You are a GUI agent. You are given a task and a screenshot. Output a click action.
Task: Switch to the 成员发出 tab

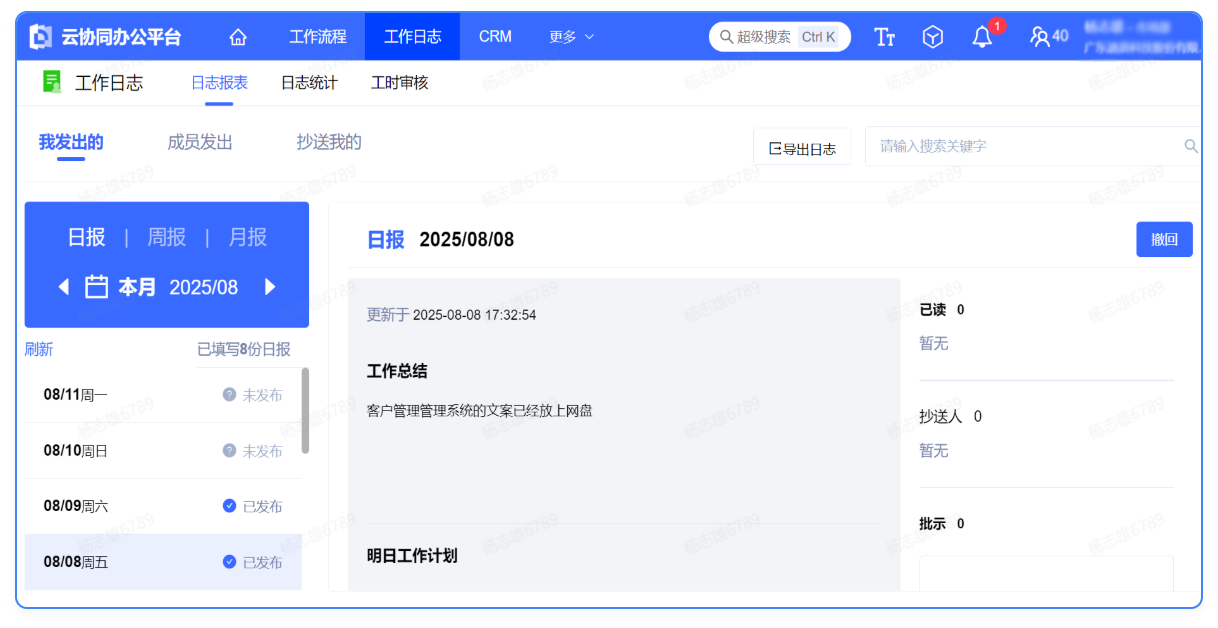pyautogui.click(x=200, y=143)
